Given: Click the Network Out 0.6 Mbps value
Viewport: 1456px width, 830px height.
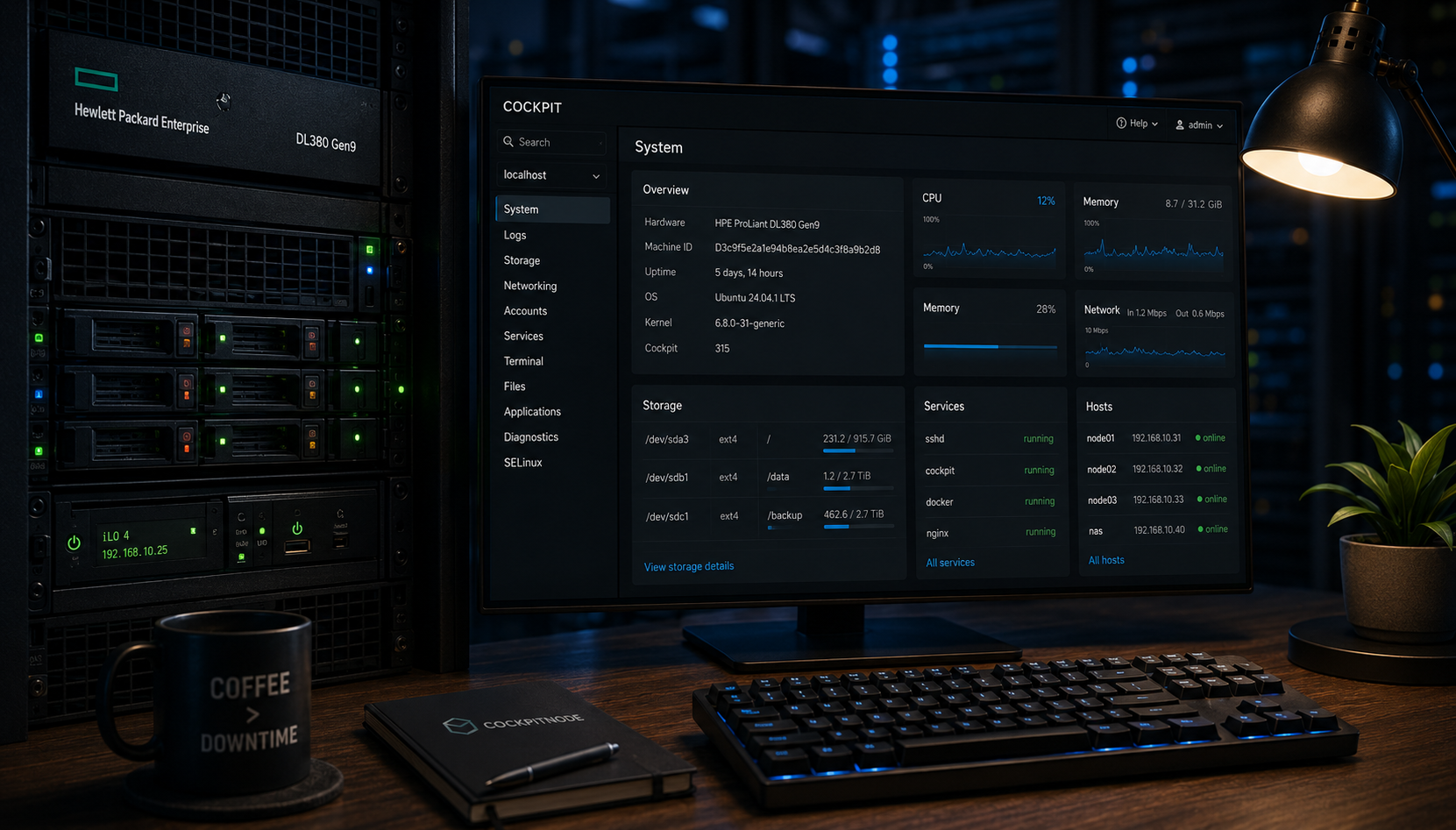Looking at the screenshot, I should [1200, 314].
